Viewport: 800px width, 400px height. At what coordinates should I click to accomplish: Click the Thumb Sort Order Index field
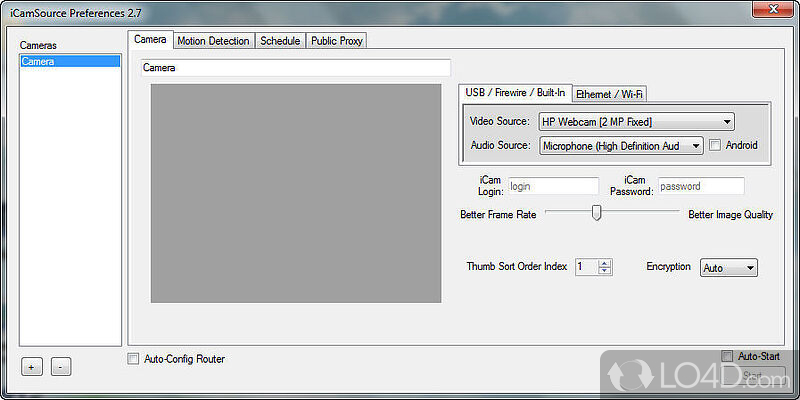(587, 267)
